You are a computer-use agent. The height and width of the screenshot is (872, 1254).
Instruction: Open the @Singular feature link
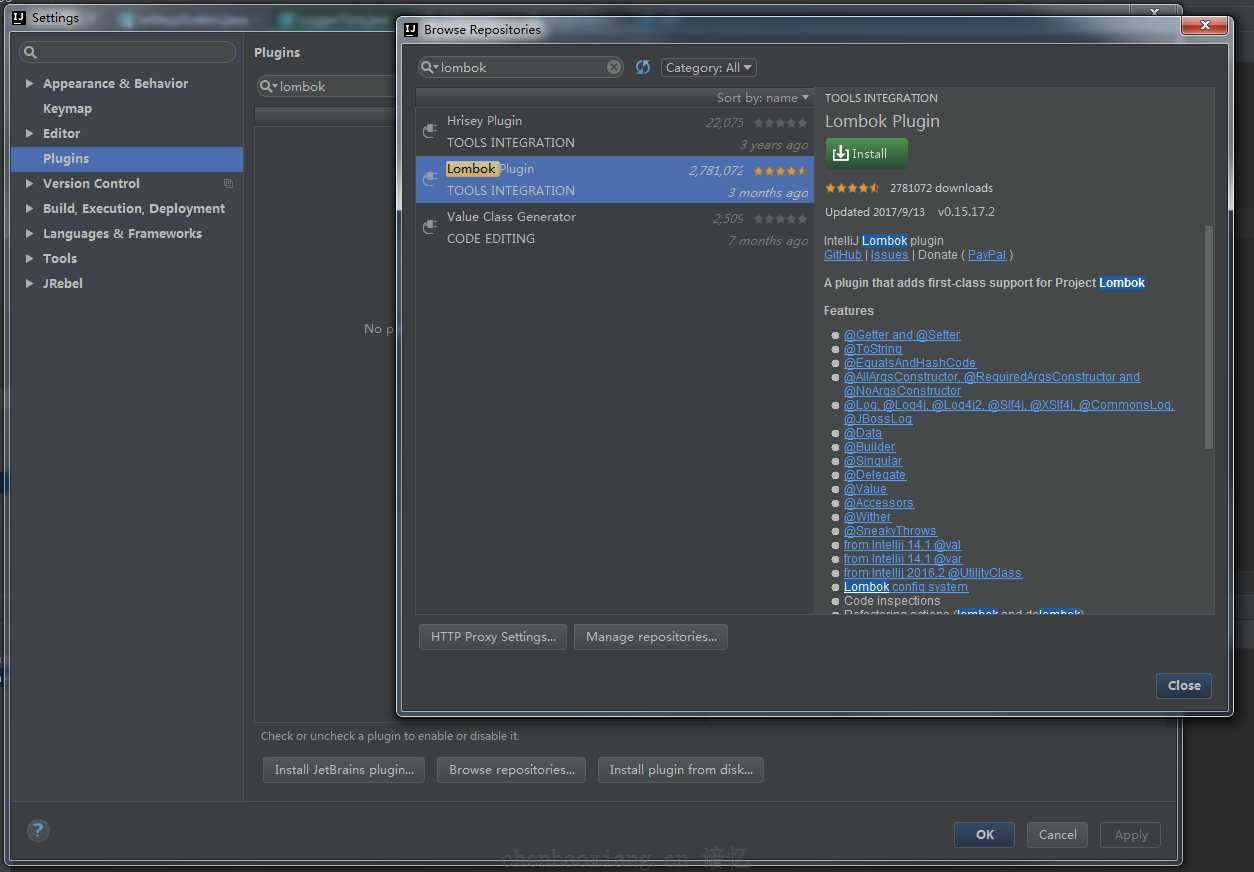873,461
